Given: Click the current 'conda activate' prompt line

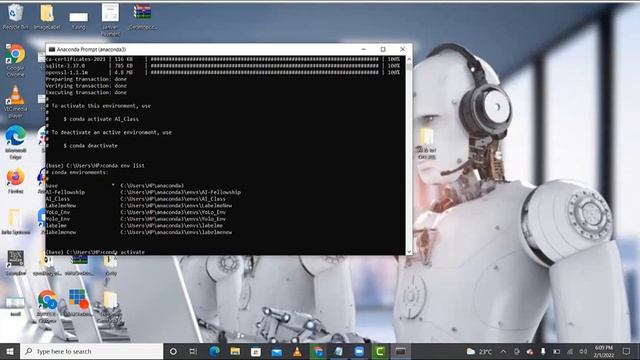Looking at the screenshot, I should click(95, 252).
